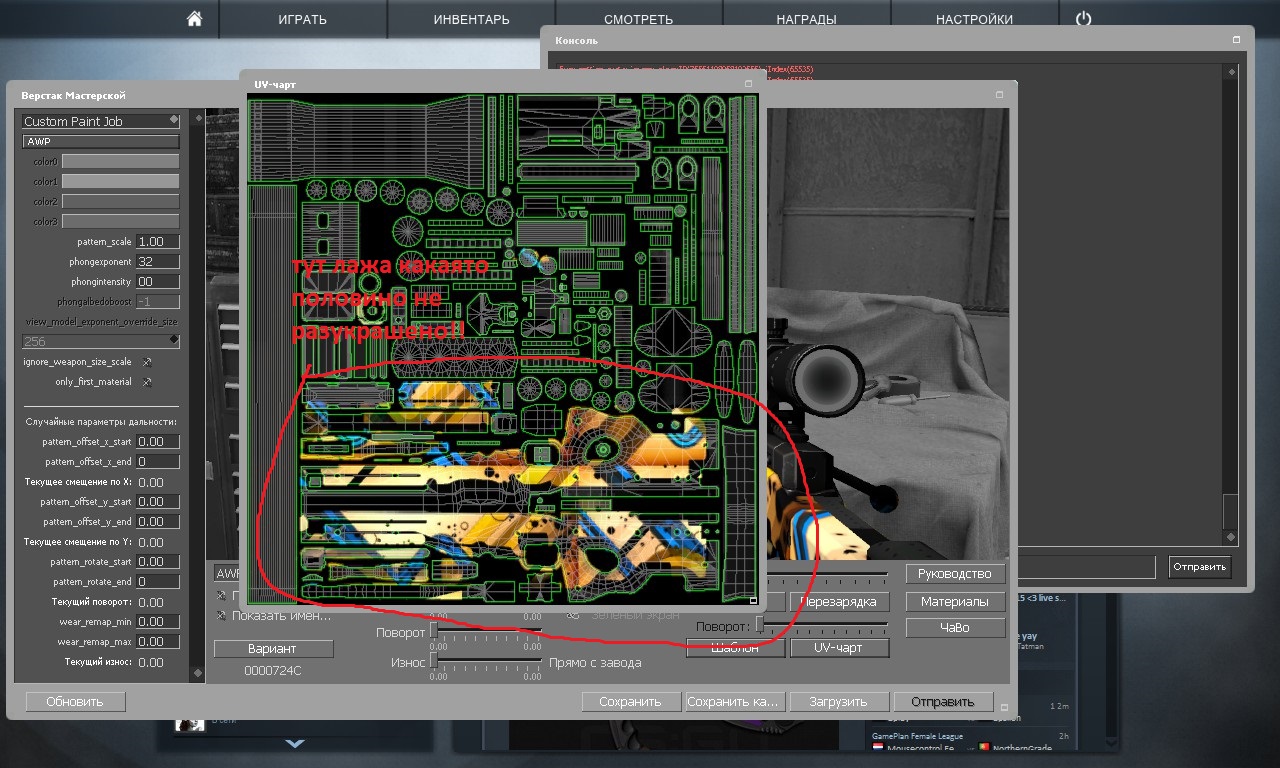Open the НАСТРОЙКИ menu
Screen dimensions: 1280x768
click(974, 19)
